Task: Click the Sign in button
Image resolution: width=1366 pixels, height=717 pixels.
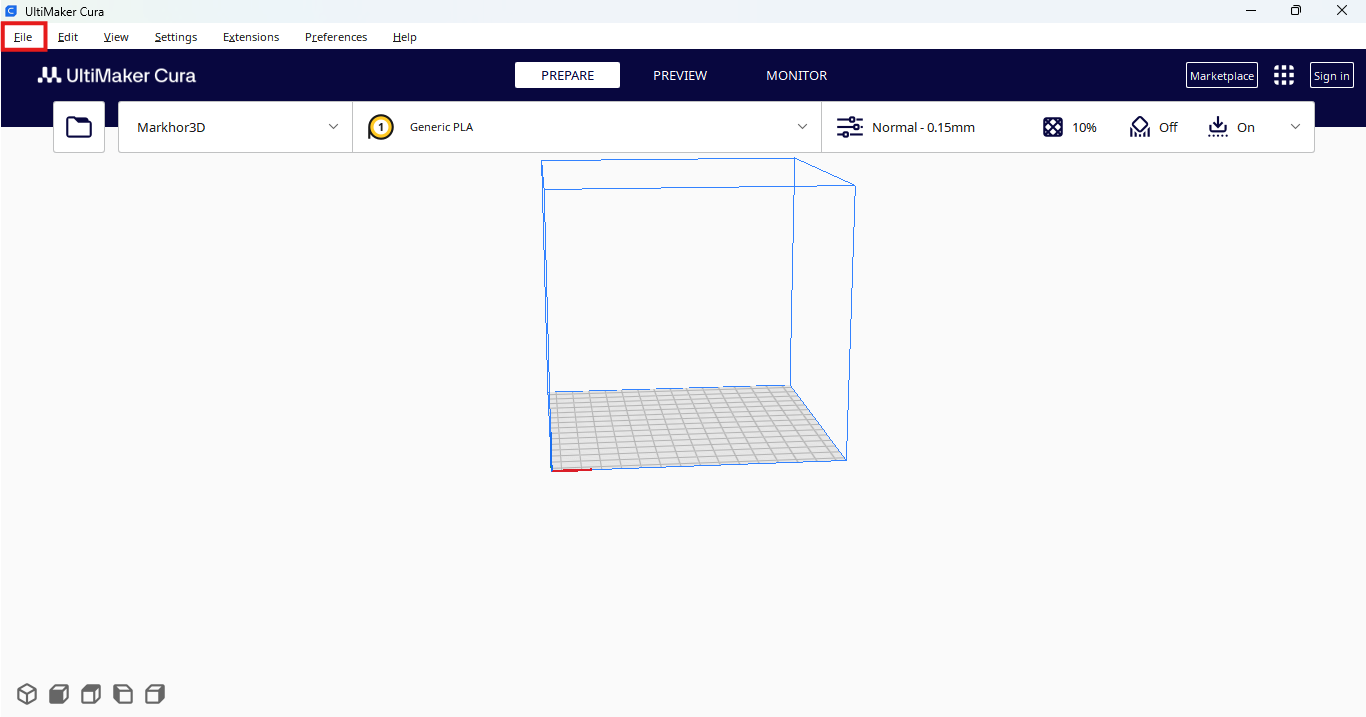Action: click(1332, 76)
